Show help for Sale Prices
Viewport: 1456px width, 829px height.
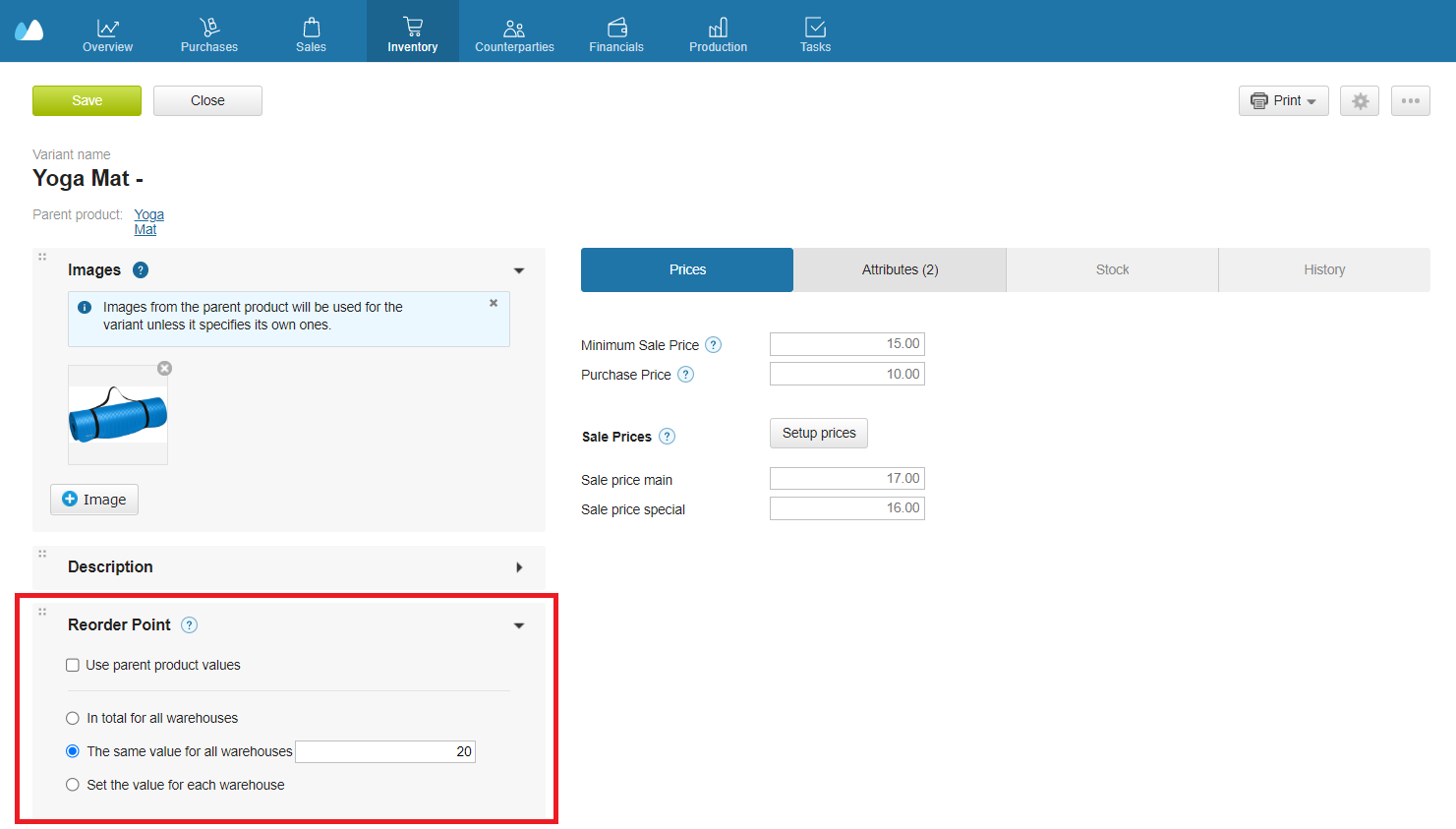click(x=668, y=437)
